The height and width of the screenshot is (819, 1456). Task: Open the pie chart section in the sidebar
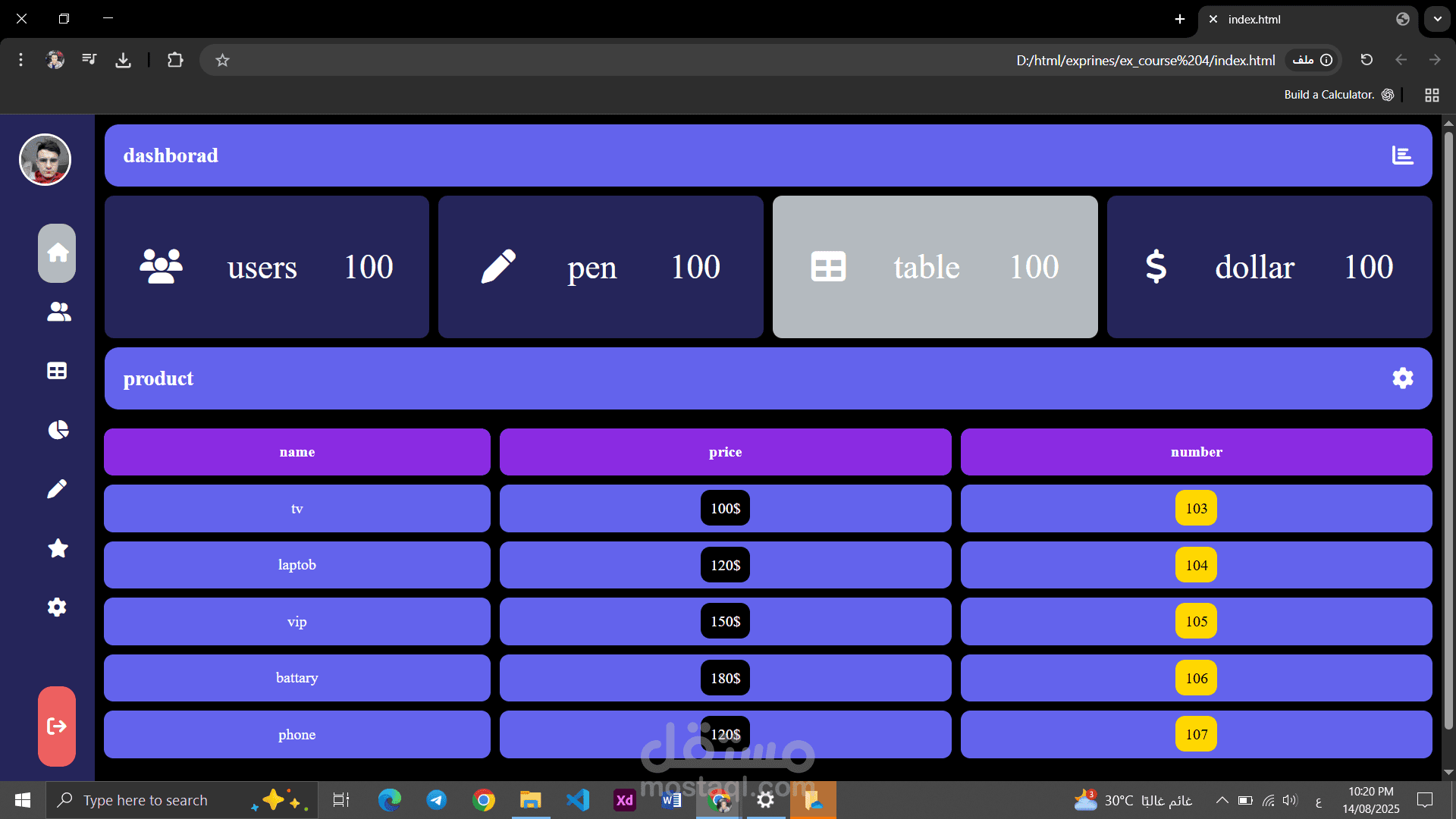coord(57,430)
